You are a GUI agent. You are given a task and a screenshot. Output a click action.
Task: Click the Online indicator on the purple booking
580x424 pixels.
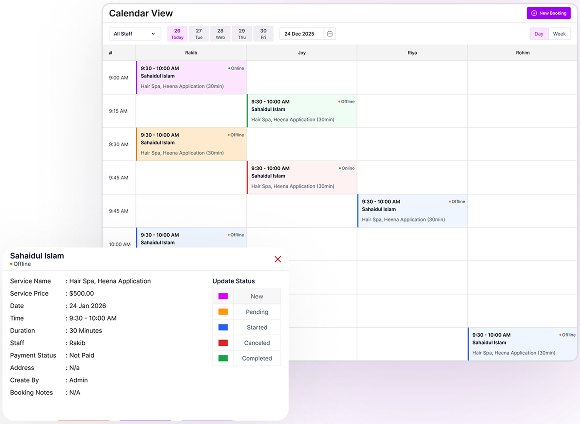point(236,68)
